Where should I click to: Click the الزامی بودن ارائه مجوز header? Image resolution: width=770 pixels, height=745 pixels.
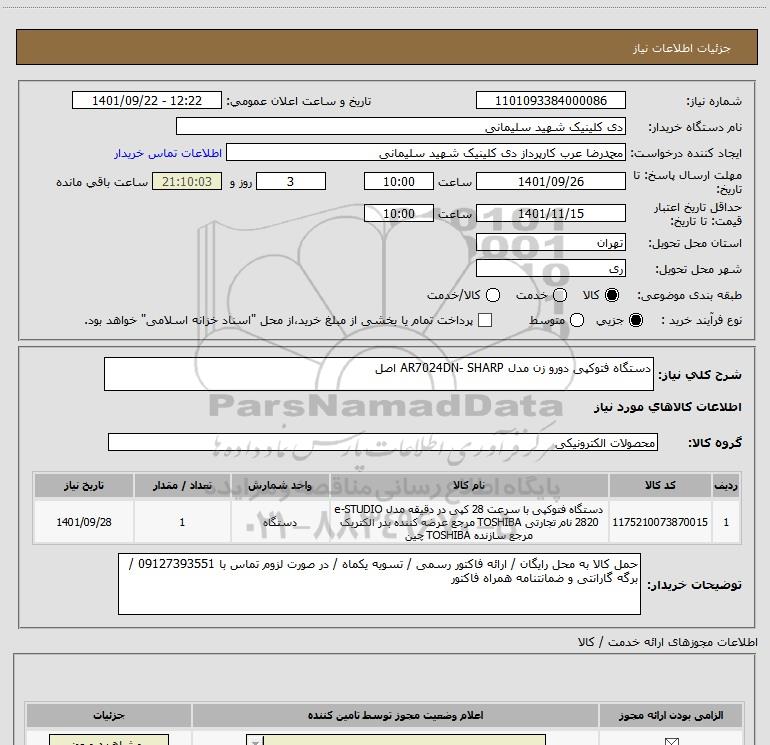tap(671, 715)
